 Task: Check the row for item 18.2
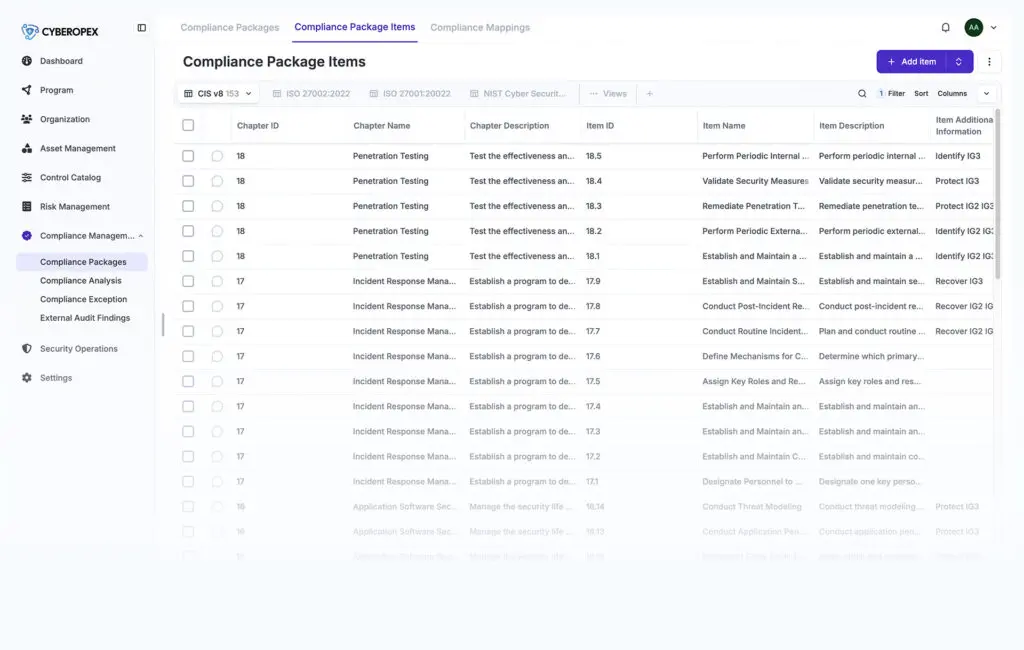(188, 231)
